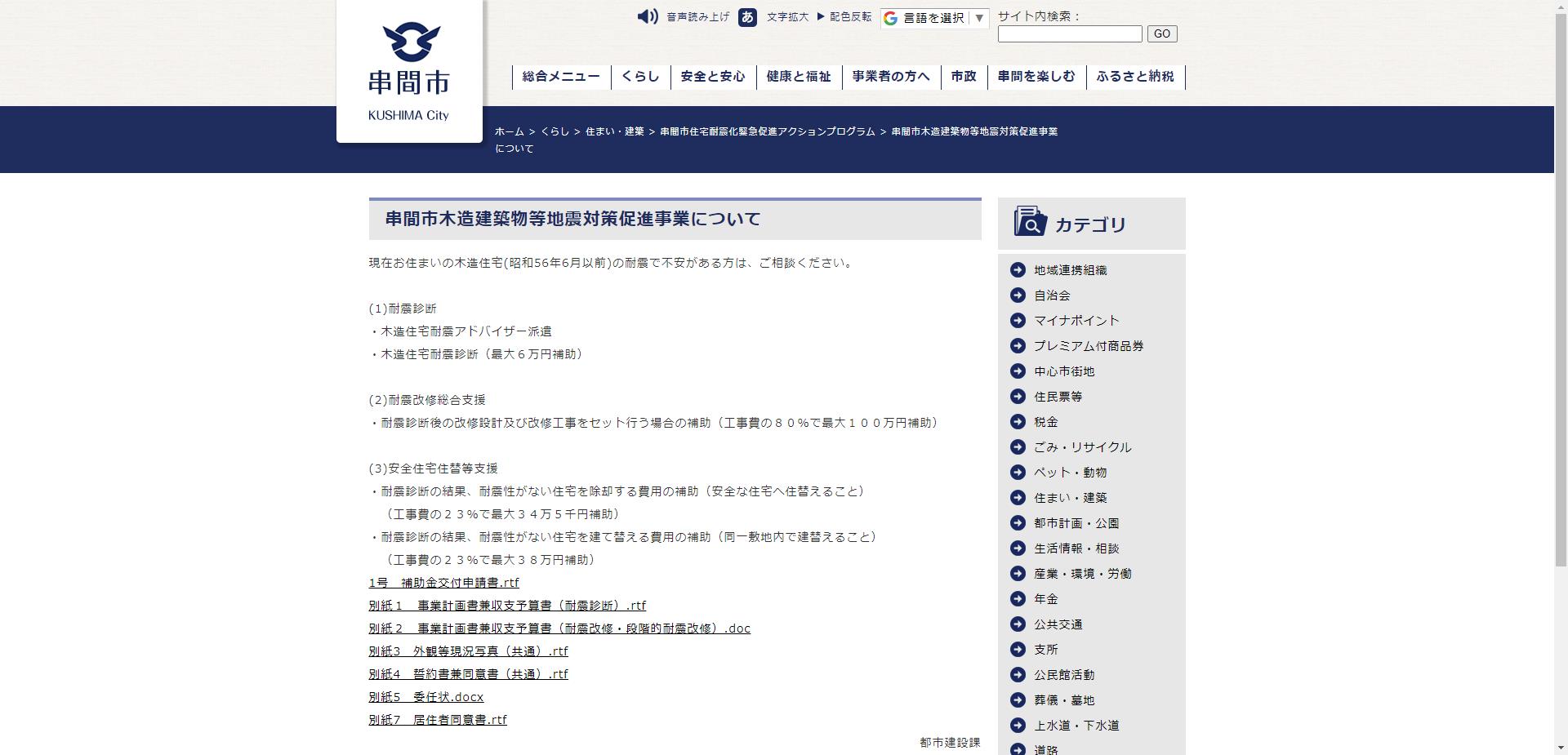Click the arrow icon beside 税金
This screenshot has height=755, width=1568.
pos(1018,422)
